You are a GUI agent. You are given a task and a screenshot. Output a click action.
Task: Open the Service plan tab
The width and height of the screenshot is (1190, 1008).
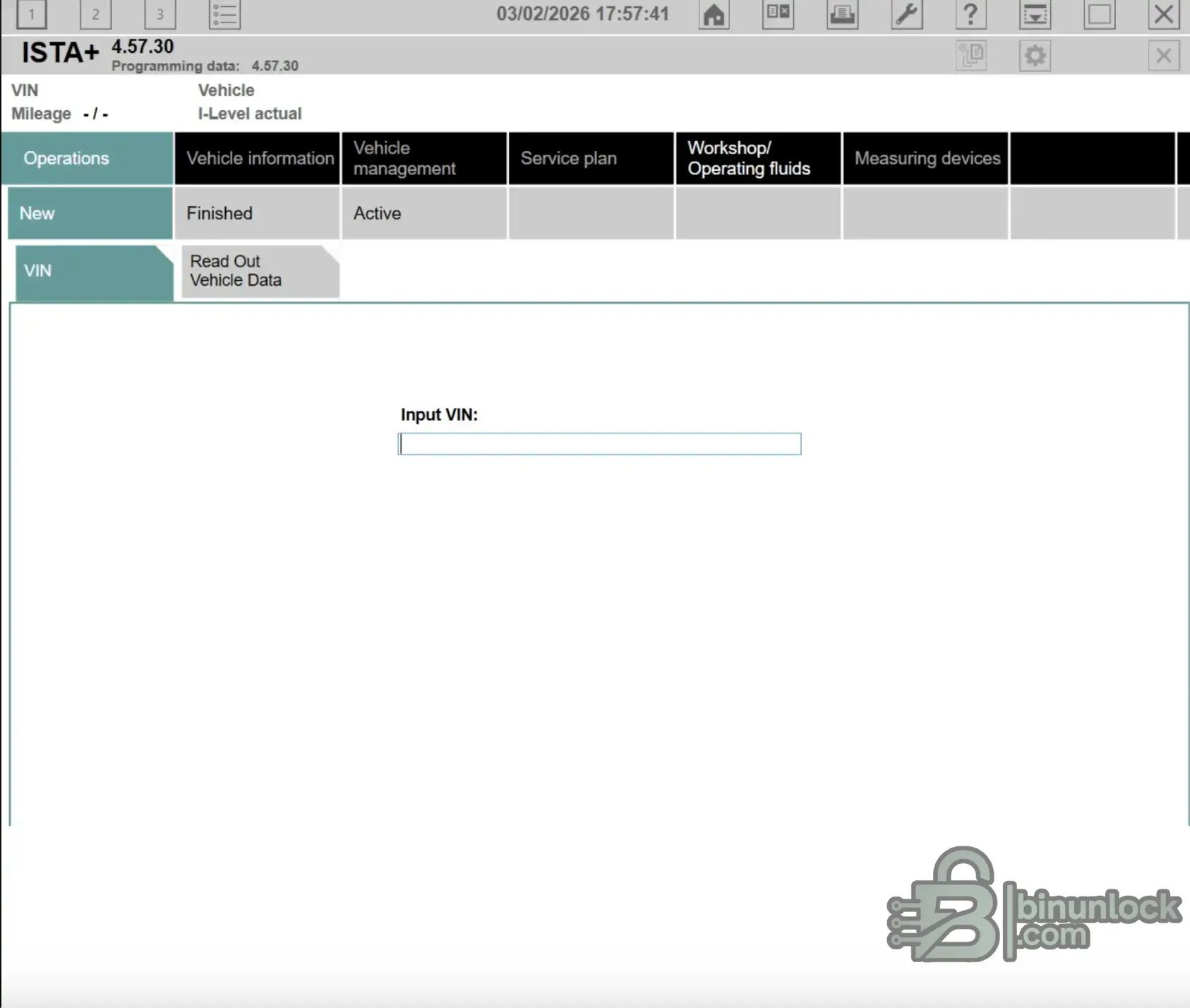[x=591, y=158]
